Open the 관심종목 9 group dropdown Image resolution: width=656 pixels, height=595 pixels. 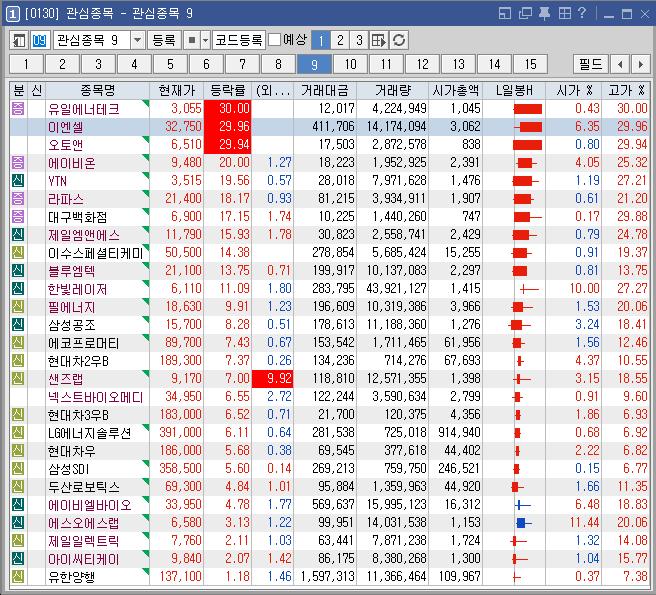pos(137,41)
